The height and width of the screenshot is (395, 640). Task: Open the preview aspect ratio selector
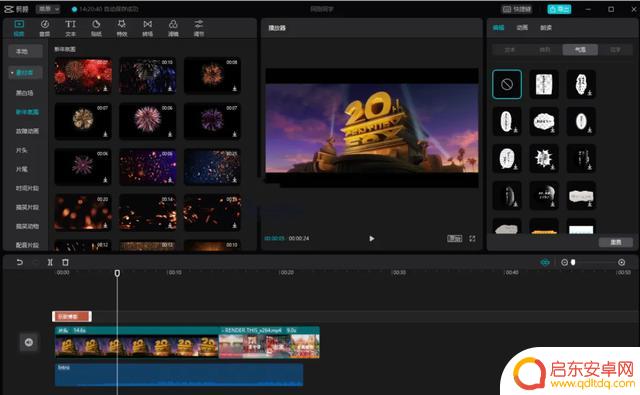point(454,238)
